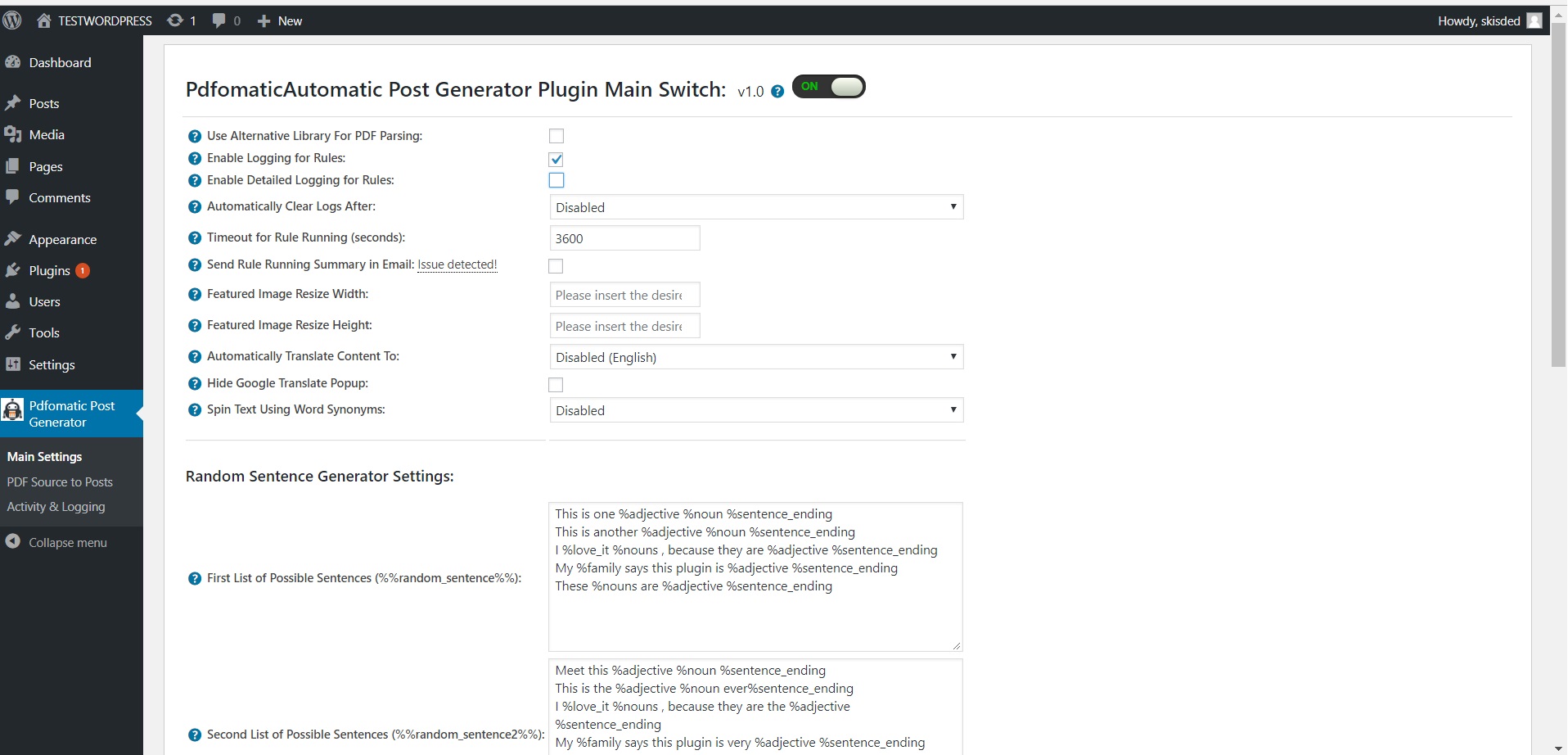Click the New button in admin bar
This screenshot has height=755, width=1568.
click(281, 20)
